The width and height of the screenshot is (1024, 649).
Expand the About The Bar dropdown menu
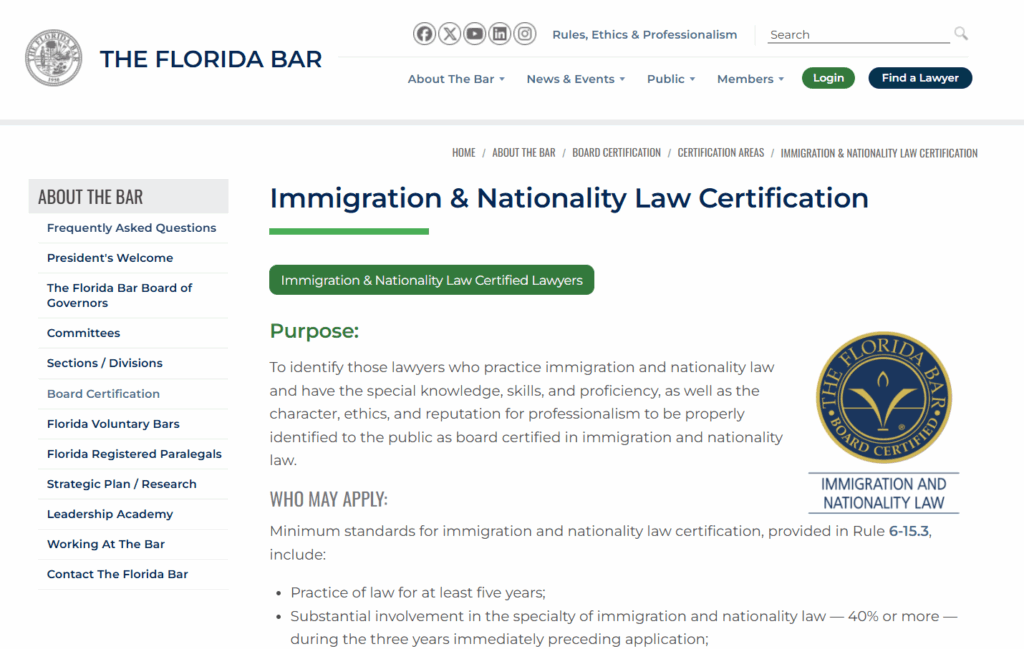click(x=456, y=79)
